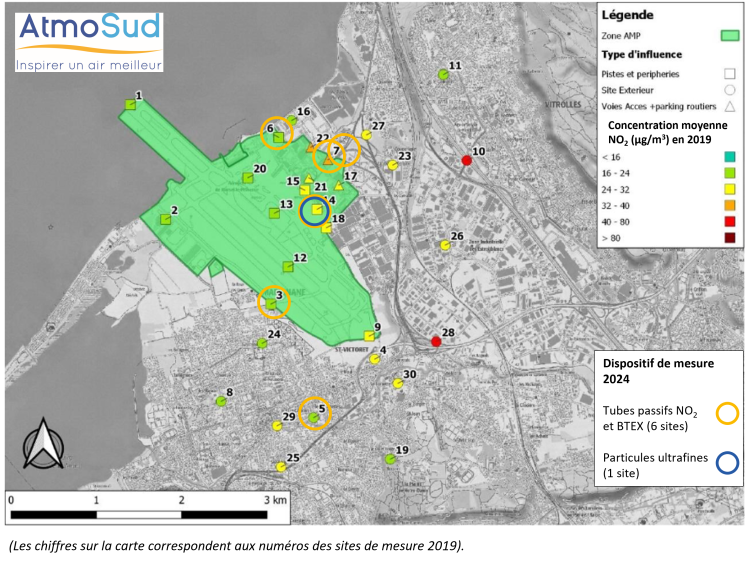Select the green swatch for 16 - 24
The width and height of the screenshot is (750, 563).
coord(730,173)
